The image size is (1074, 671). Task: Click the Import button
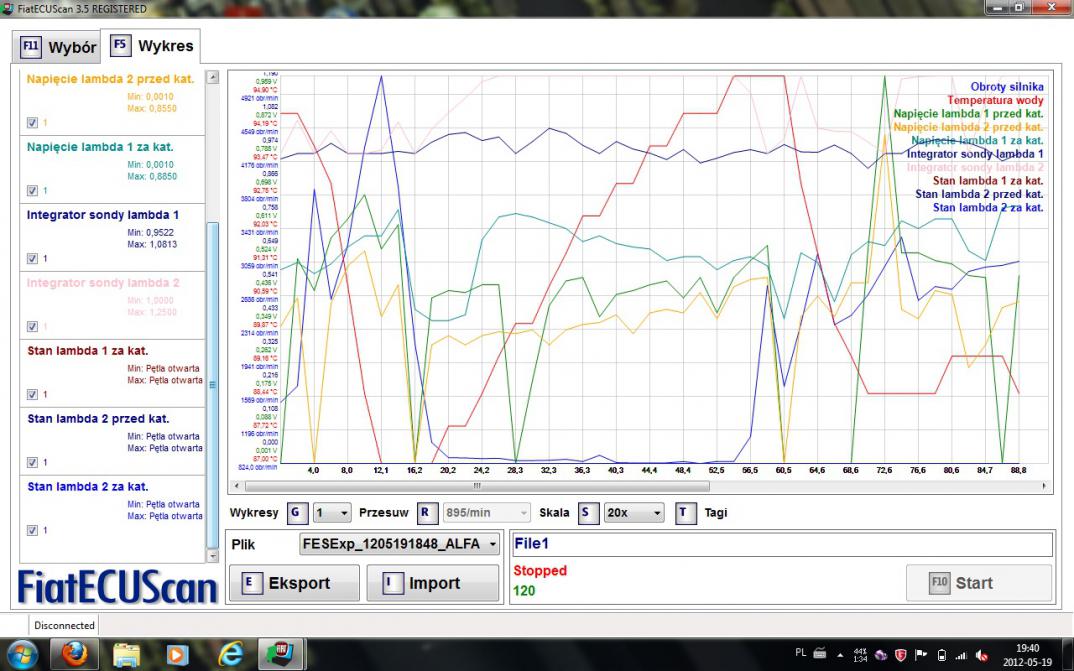(432, 583)
